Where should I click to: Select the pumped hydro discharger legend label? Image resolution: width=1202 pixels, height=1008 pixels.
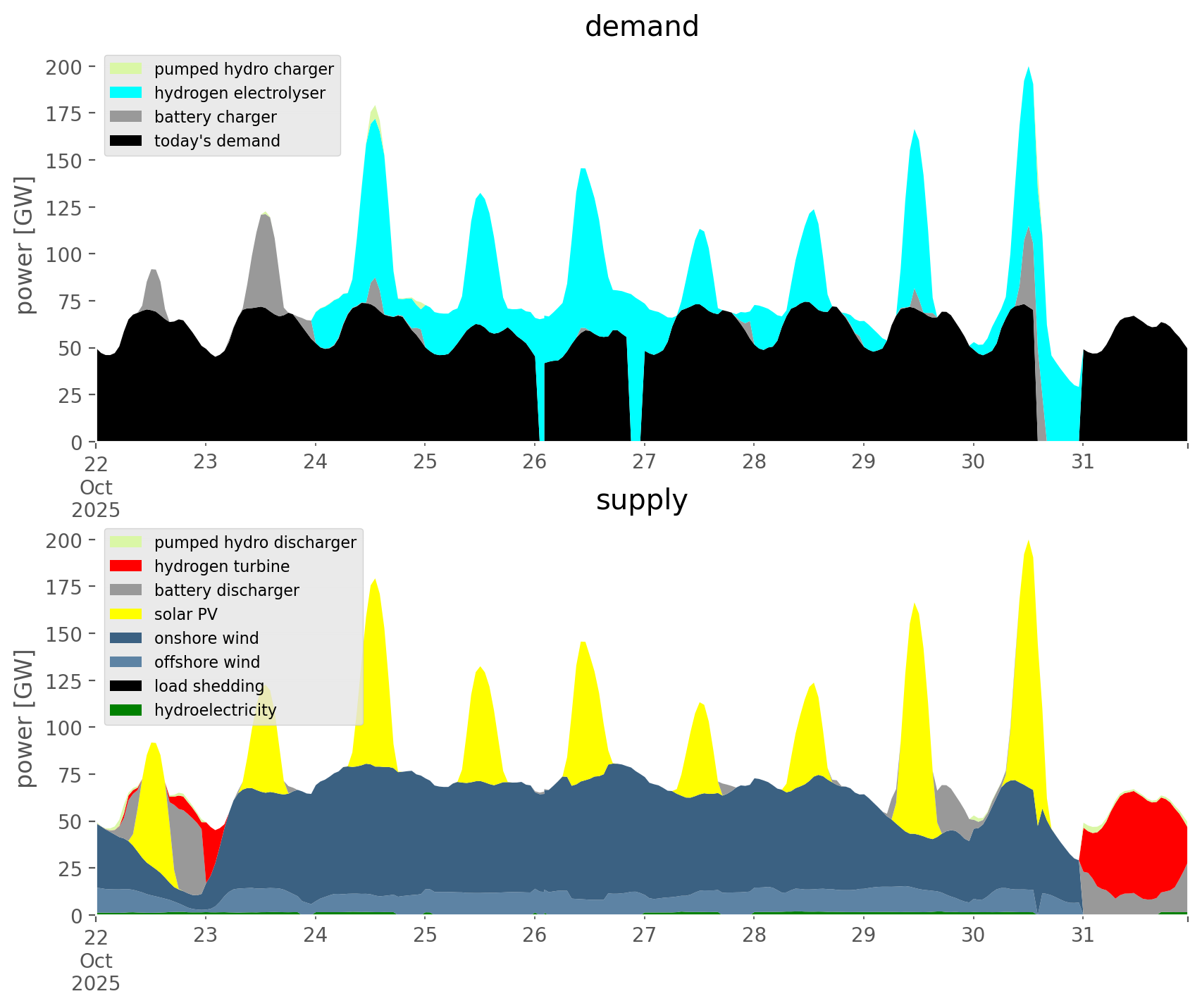coord(255,542)
